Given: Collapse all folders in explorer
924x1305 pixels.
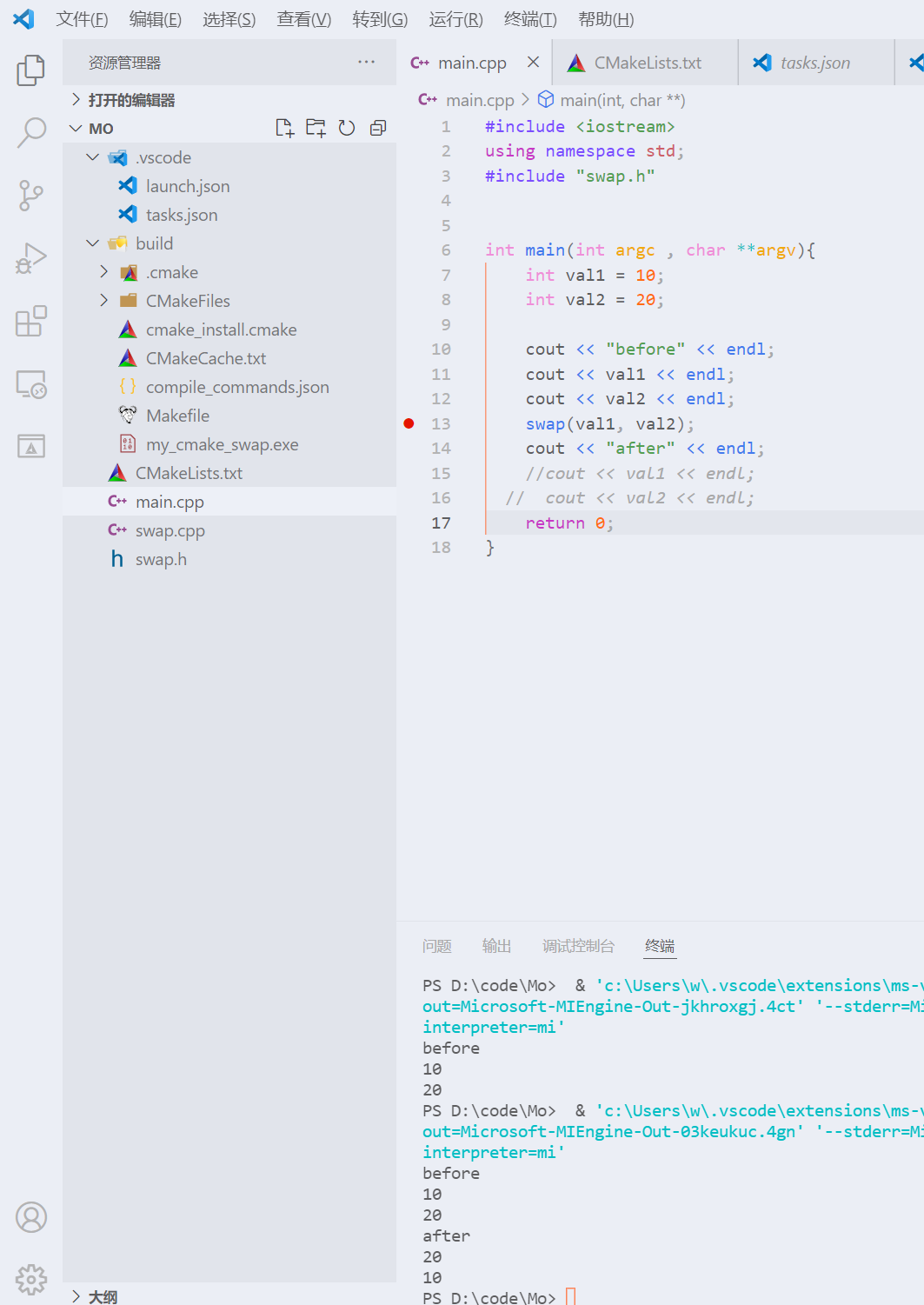Looking at the screenshot, I should pyautogui.click(x=378, y=128).
